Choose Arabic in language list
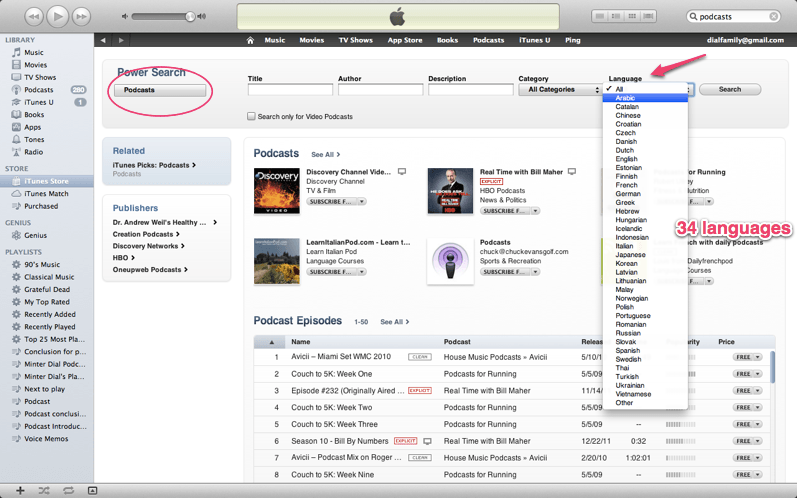The height and width of the screenshot is (498, 797). pyautogui.click(x=645, y=98)
